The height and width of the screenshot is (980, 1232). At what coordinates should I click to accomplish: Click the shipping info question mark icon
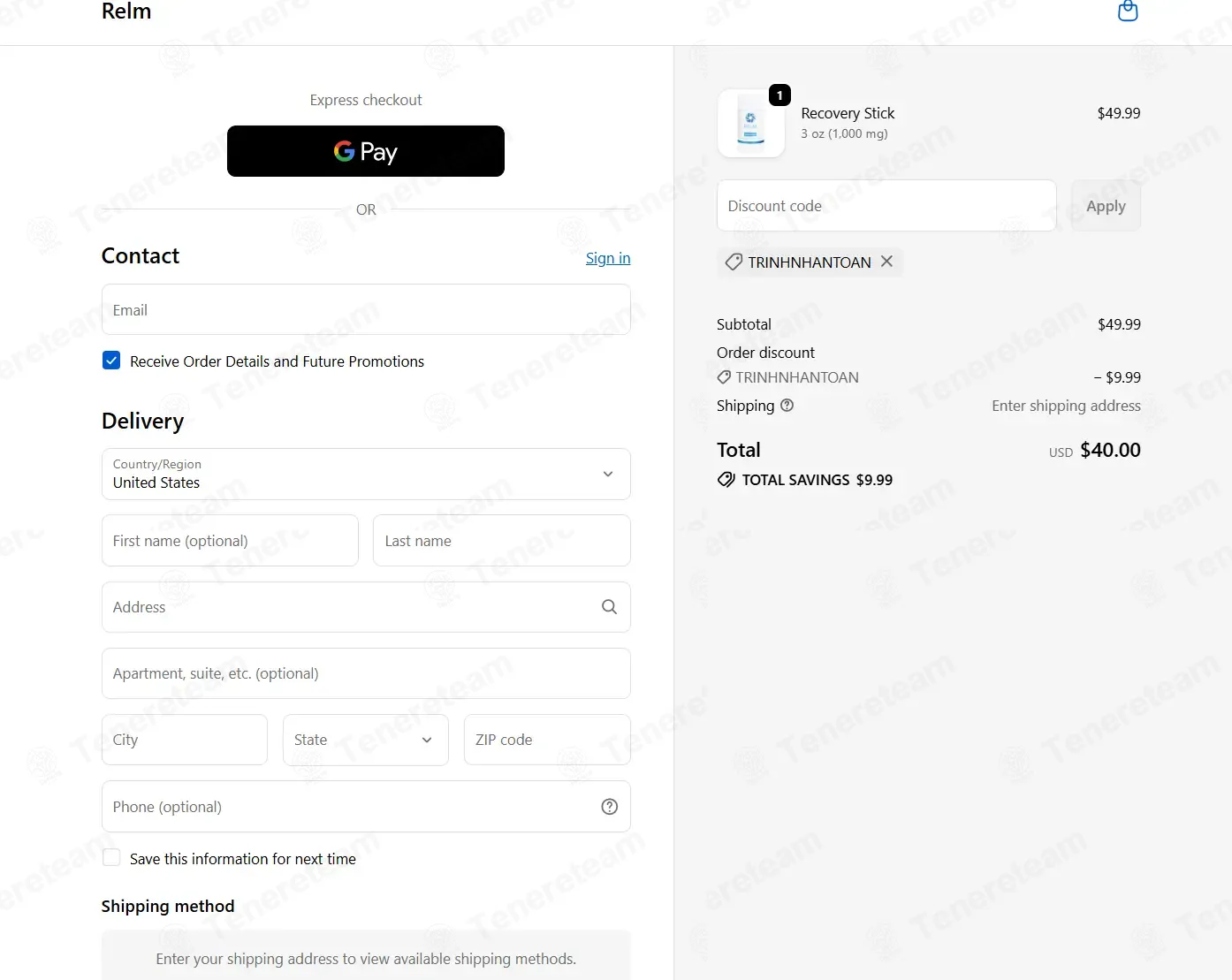coord(787,406)
